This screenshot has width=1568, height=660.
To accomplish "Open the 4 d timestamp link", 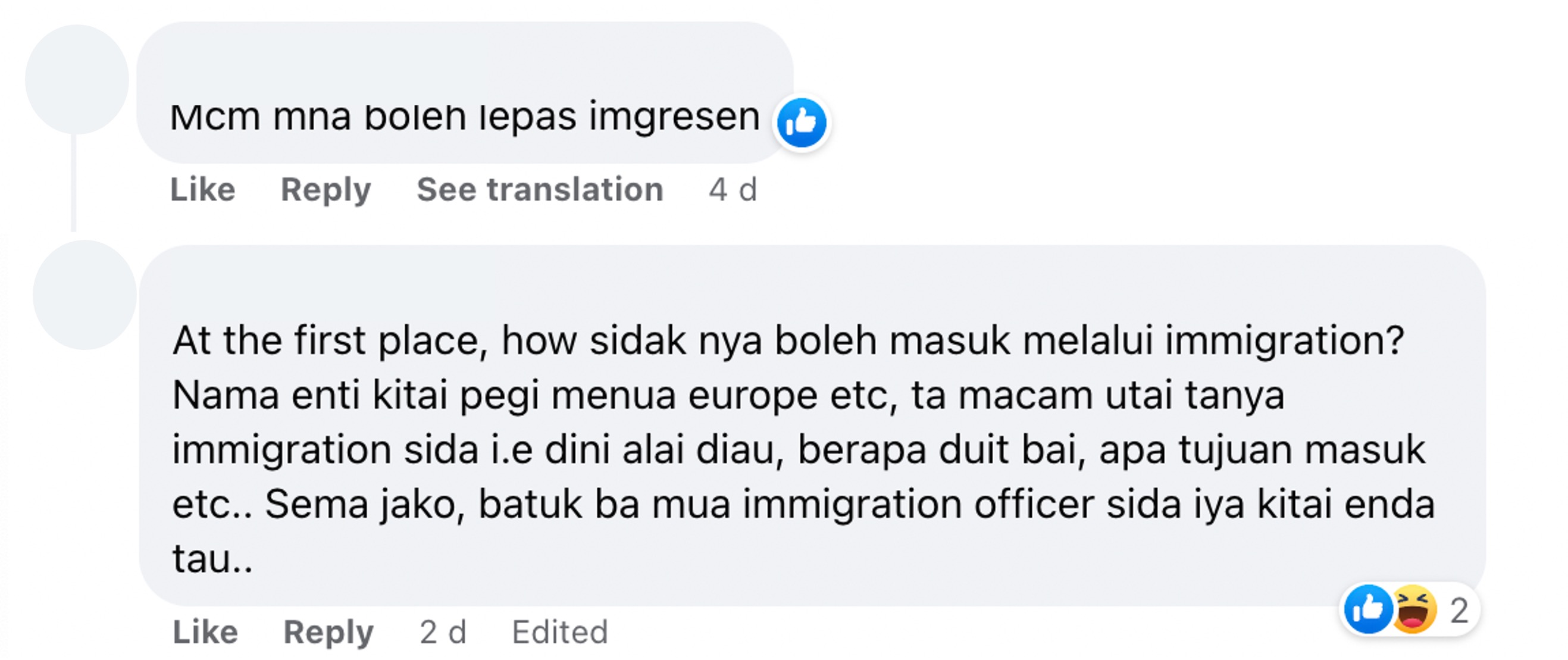I will [x=733, y=189].
